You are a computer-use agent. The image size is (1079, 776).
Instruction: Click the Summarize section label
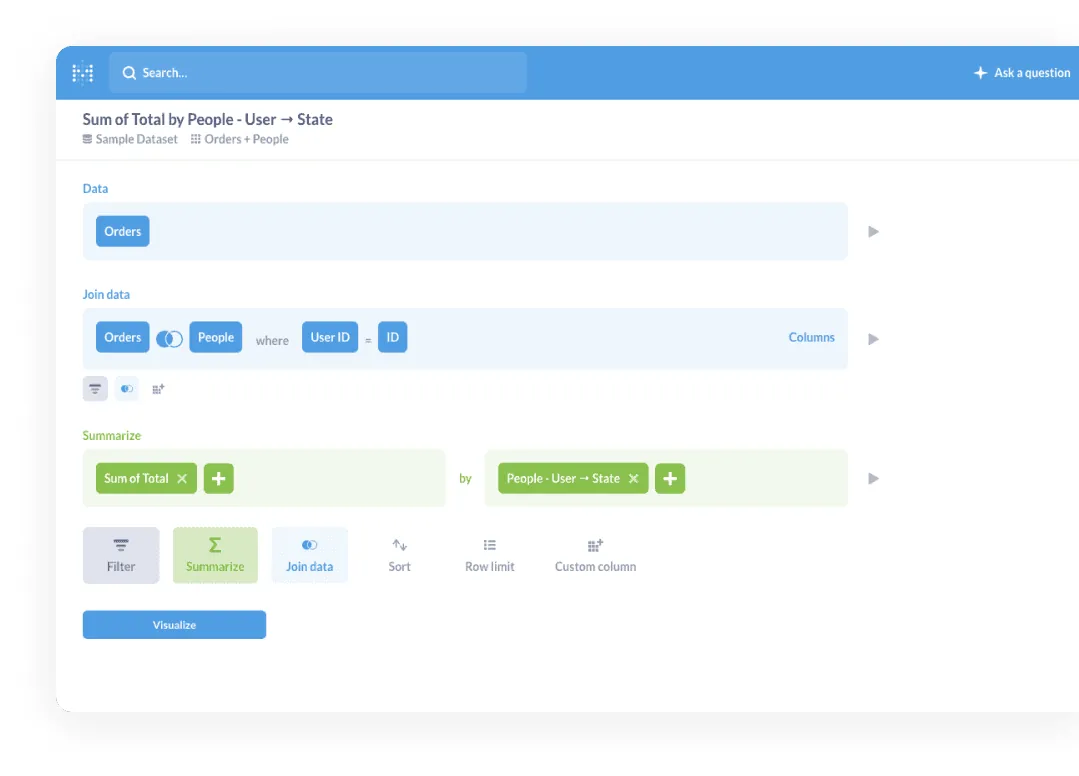[111, 435]
